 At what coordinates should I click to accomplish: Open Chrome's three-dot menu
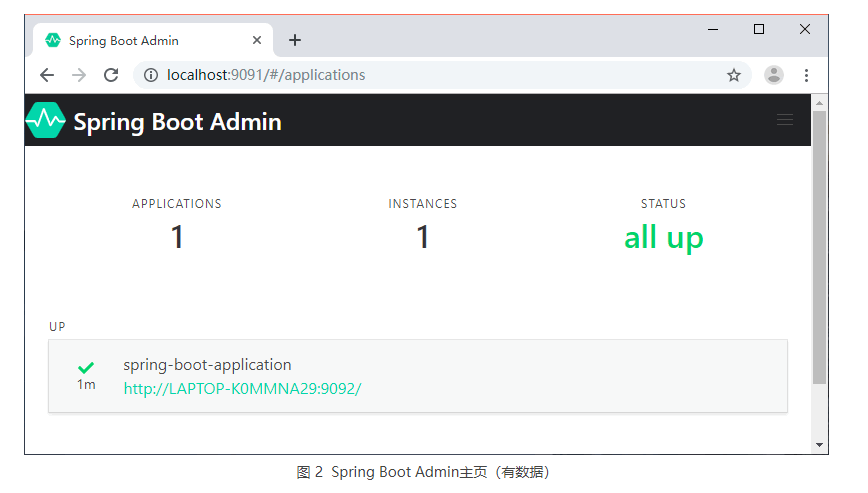(x=806, y=75)
